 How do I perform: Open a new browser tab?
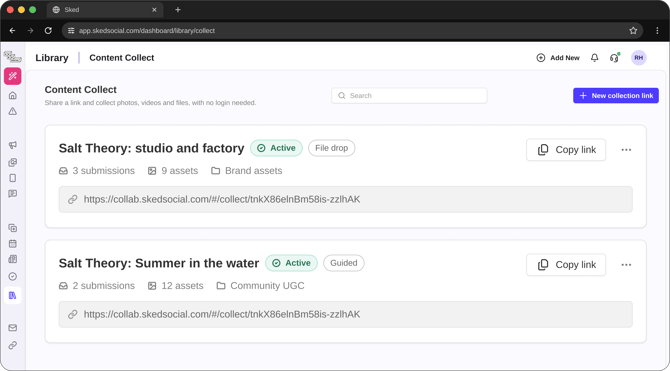pyautogui.click(x=178, y=9)
